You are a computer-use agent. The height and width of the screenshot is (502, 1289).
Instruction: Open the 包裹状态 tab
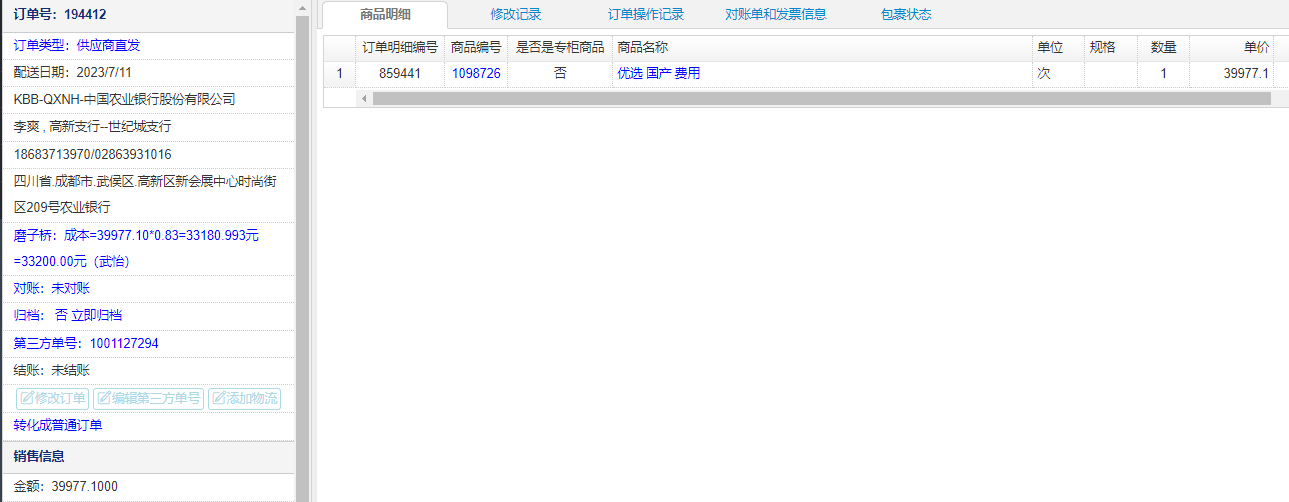(906, 14)
